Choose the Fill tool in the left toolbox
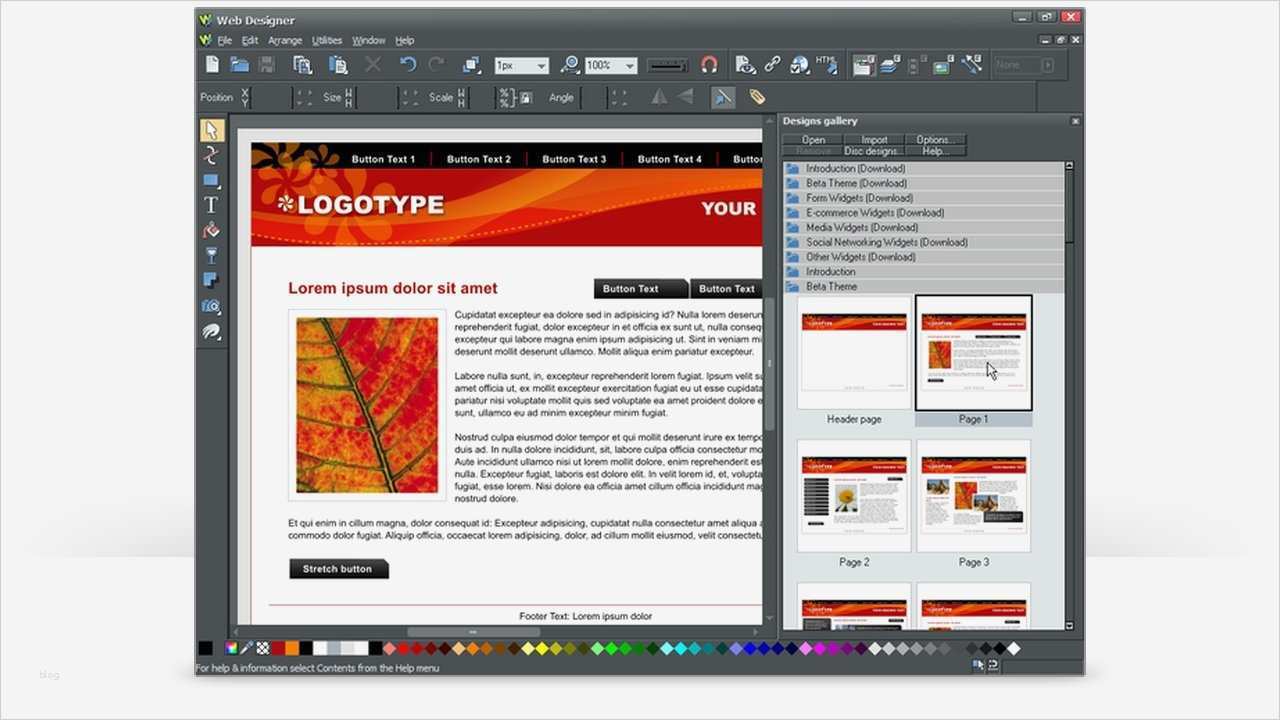The width and height of the screenshot is (1280, 720). pyautogui.click(x=211, y=230)
